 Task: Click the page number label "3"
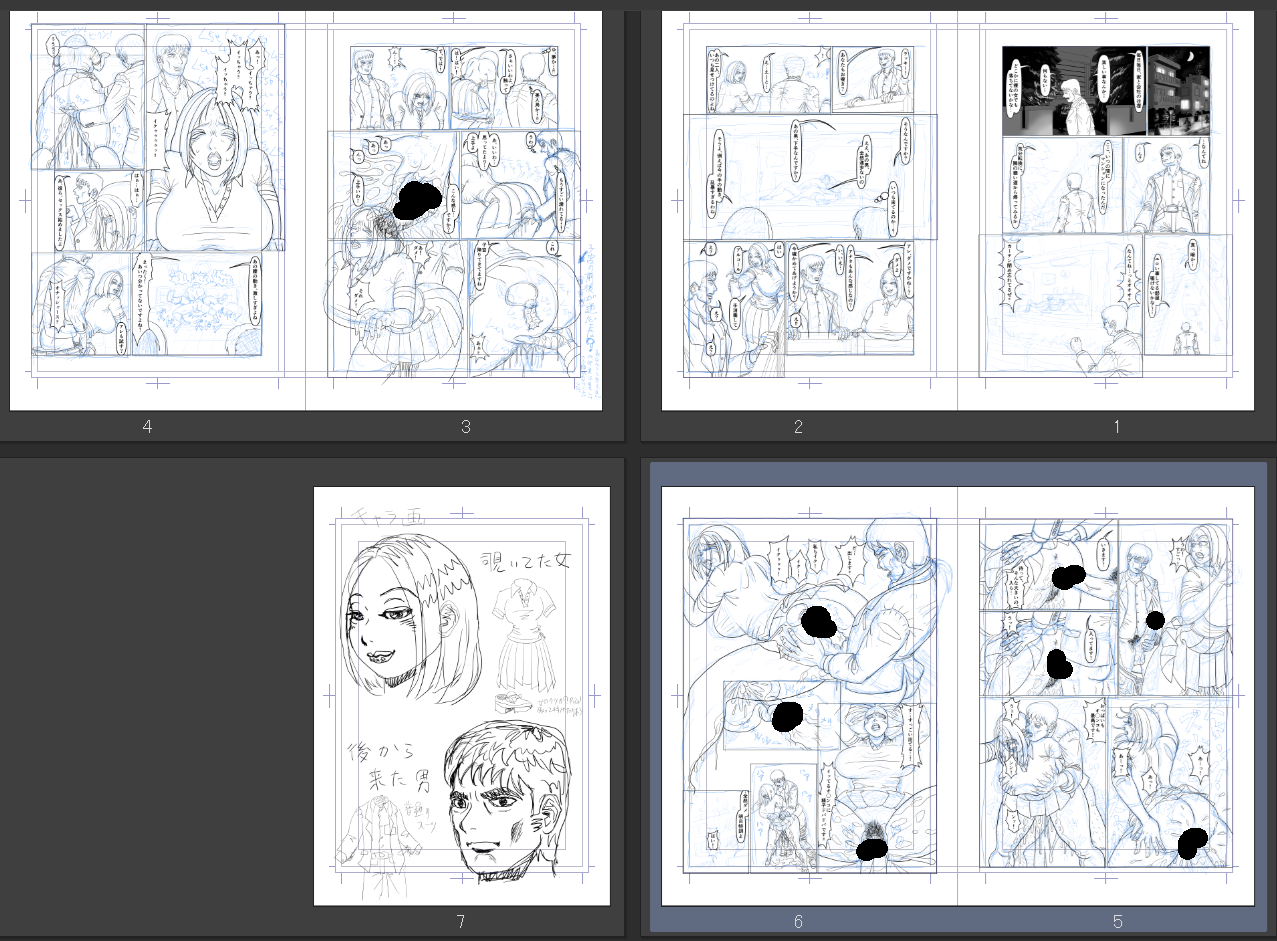(x=465, y=427)
